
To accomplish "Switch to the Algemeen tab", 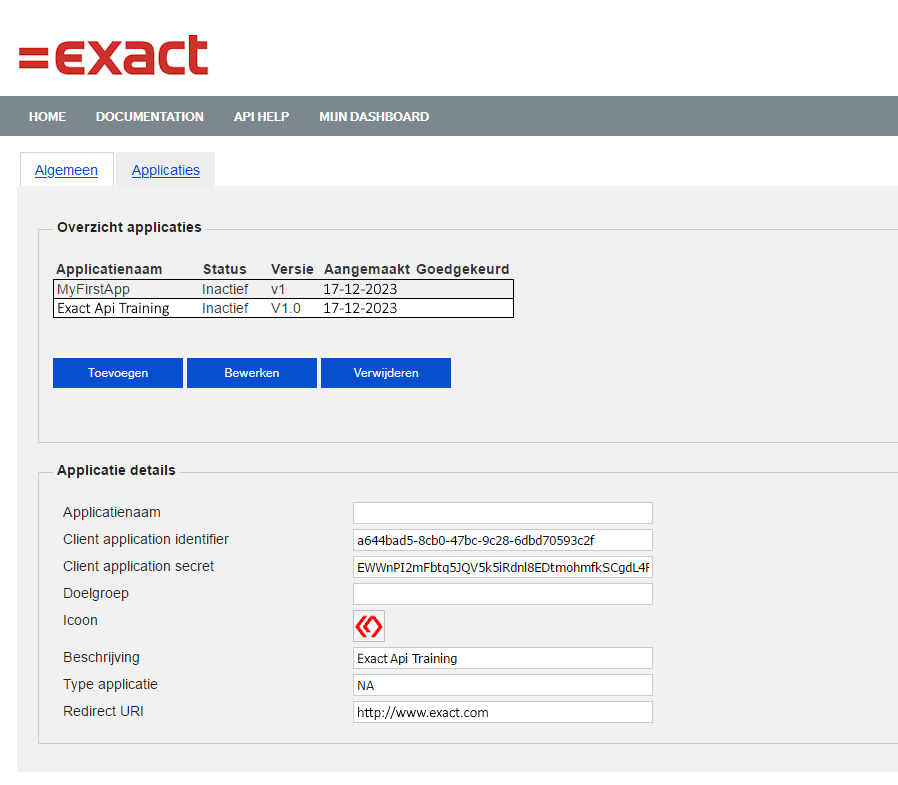I will tap(66, 170).
